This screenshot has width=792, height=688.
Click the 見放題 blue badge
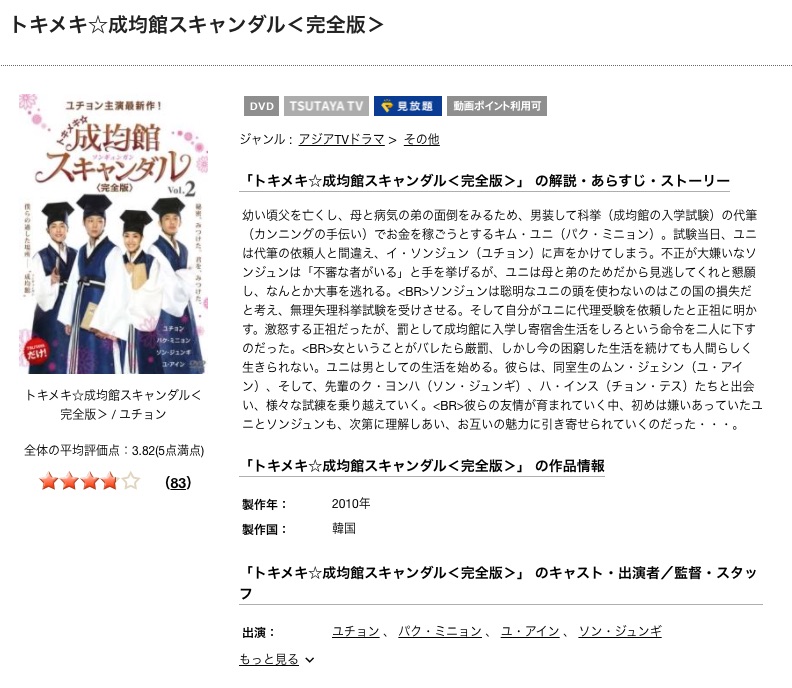click(408, 106)
